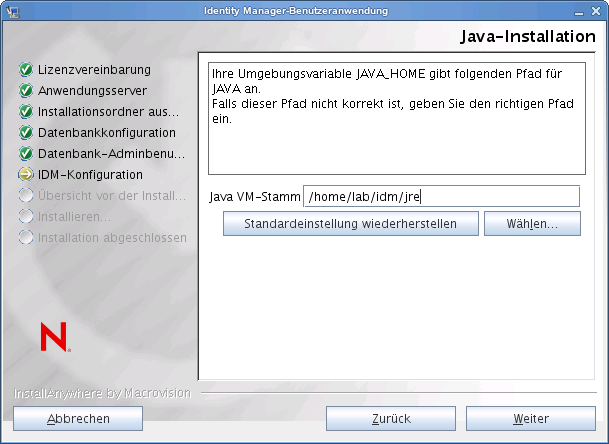Click the Java-Installation heading

528,36
